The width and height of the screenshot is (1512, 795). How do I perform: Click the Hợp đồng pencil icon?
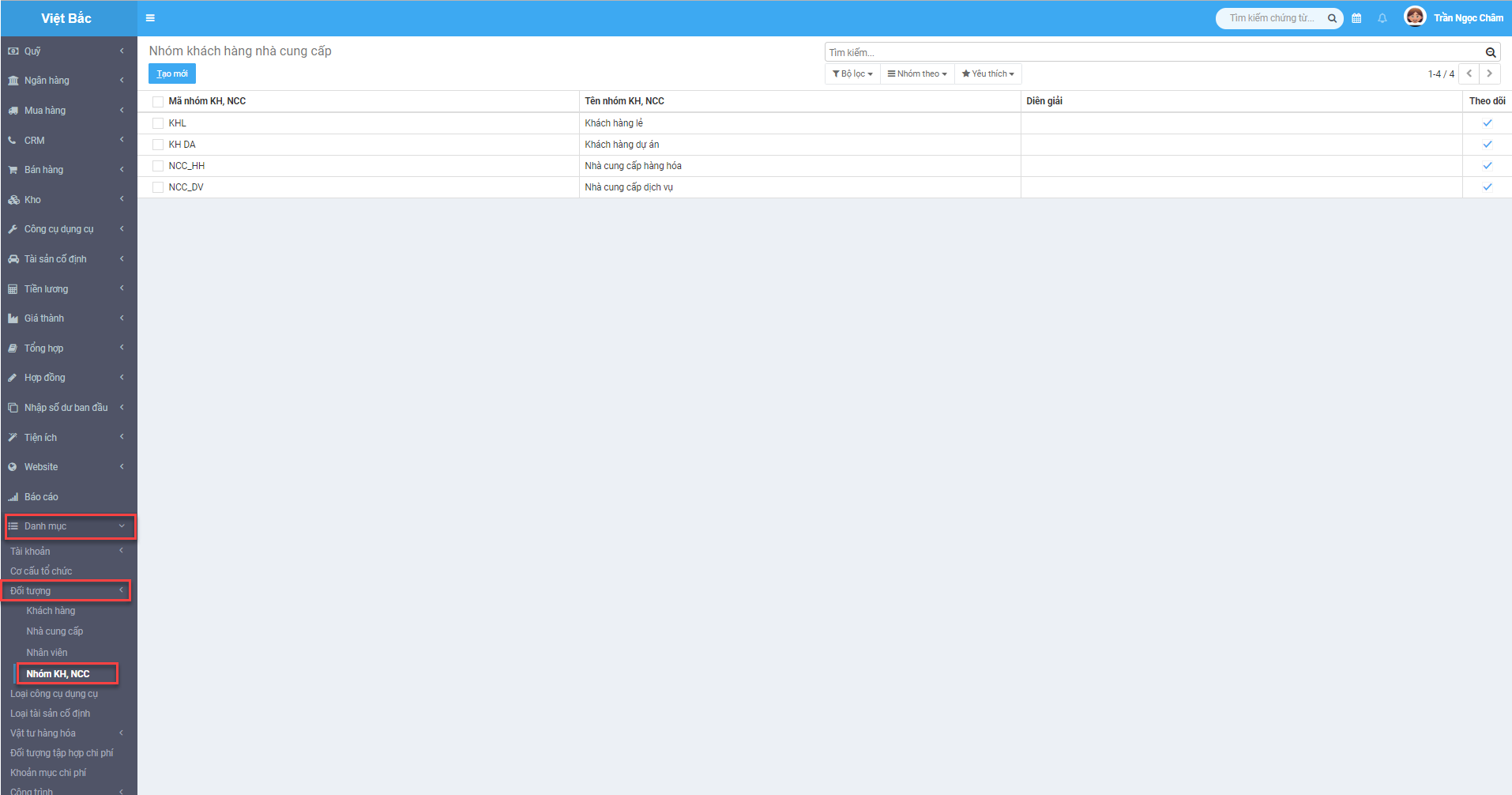[13, 378]
